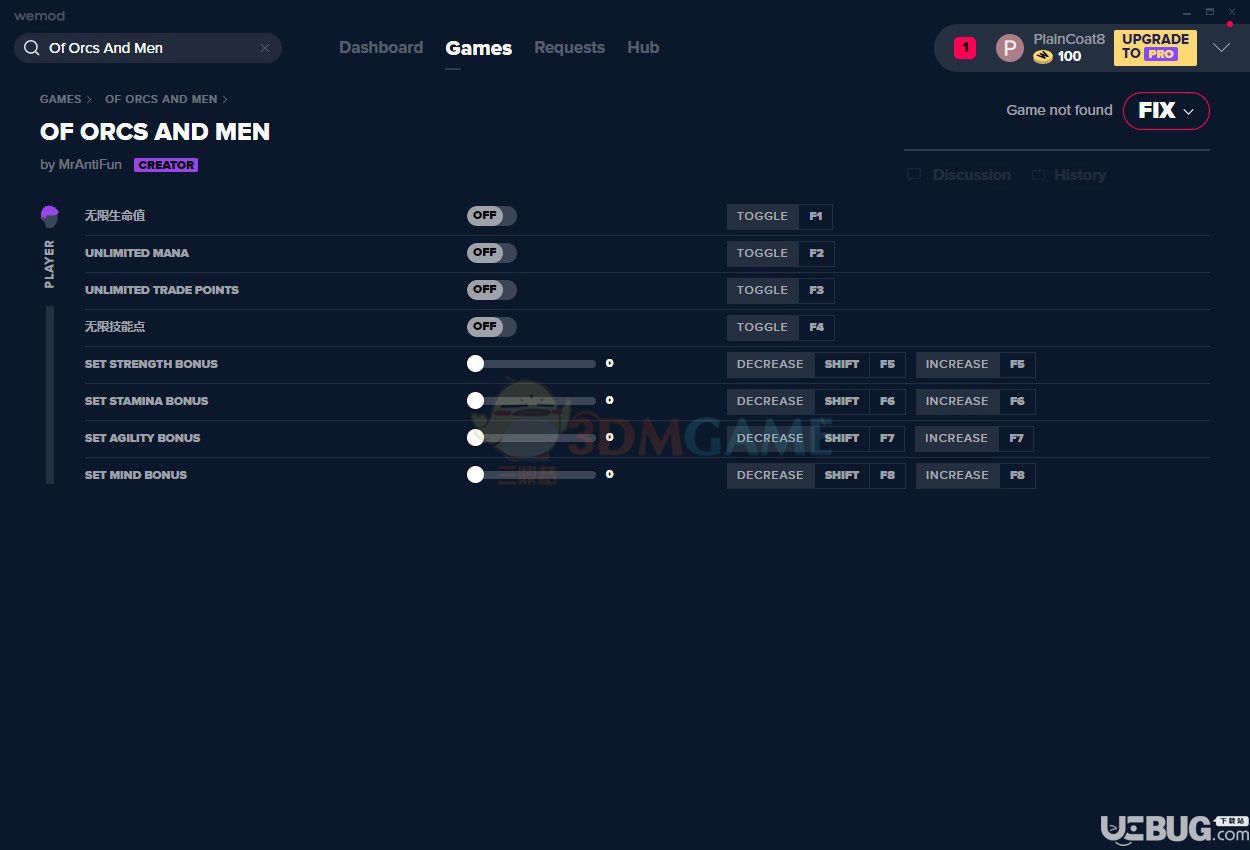The height and width of the screenshot is (850, 1250).
Task: Open the Discussion tab
Action: point(959,174)
